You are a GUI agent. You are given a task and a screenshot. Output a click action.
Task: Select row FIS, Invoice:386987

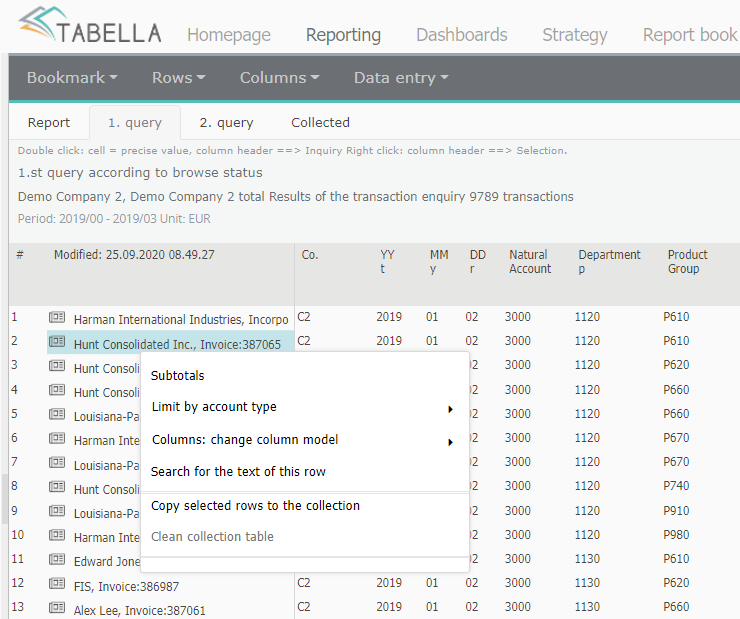[x=126, y=586]
